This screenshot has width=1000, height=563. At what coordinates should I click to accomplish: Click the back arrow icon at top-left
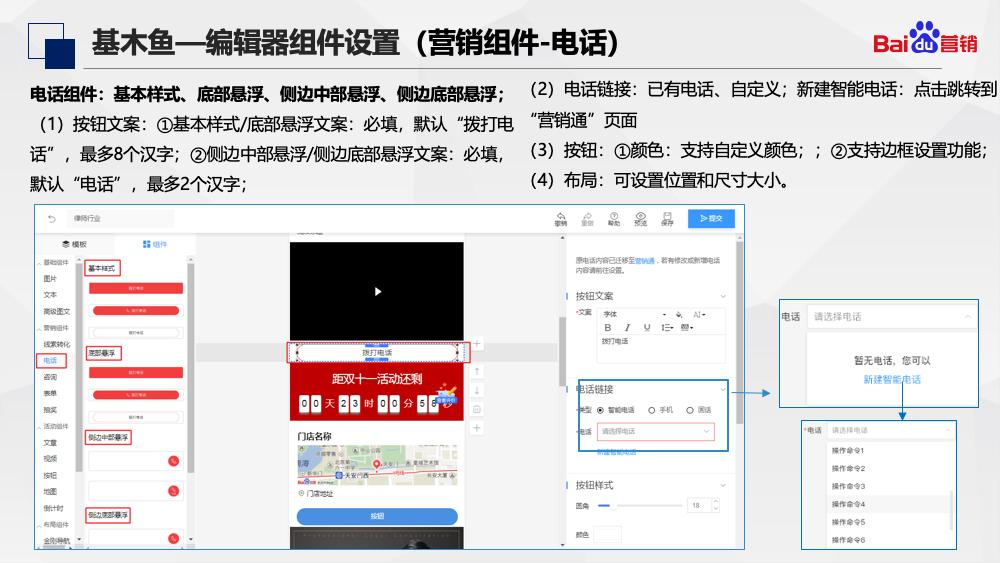[x=52, y=218]
